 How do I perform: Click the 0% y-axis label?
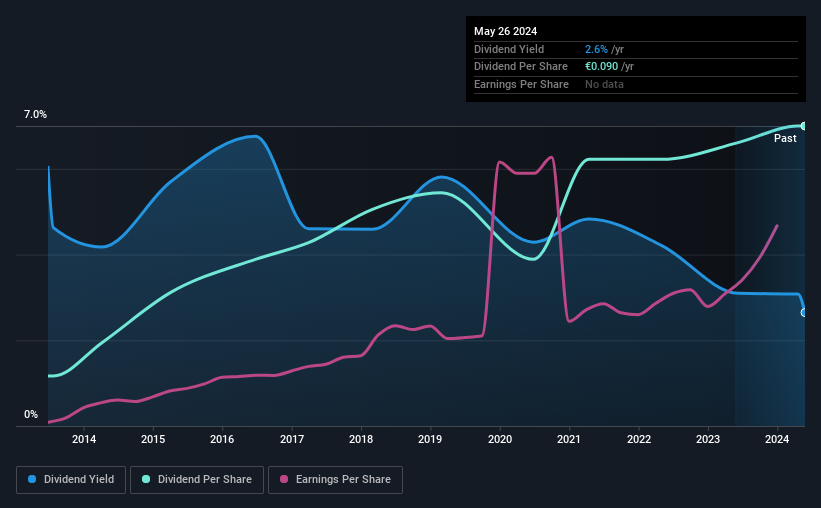pyautogui.click(x=31, y=414)
